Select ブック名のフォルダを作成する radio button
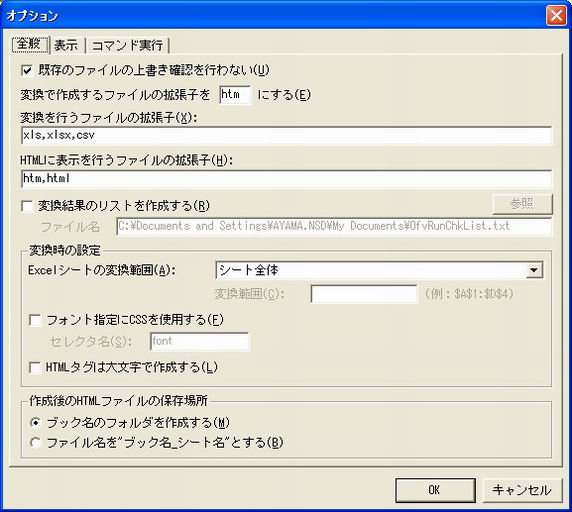The height and width of the screenshot is (512, 572). tap(35, 423)
